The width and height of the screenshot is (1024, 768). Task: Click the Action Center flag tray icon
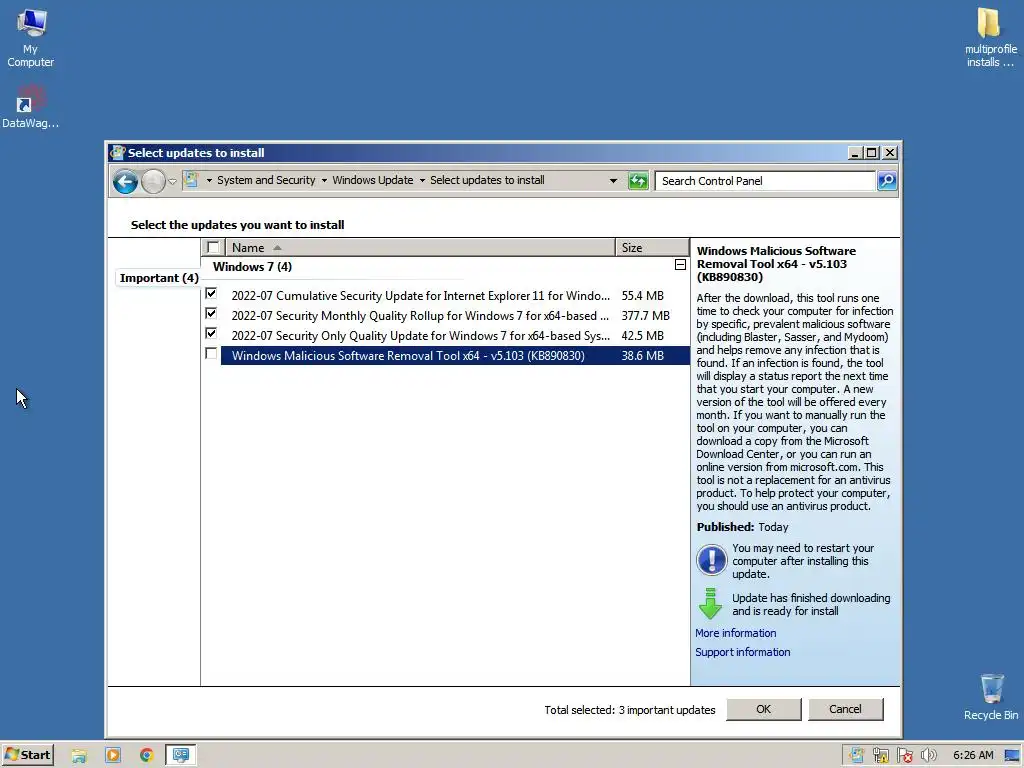point(904,756)
